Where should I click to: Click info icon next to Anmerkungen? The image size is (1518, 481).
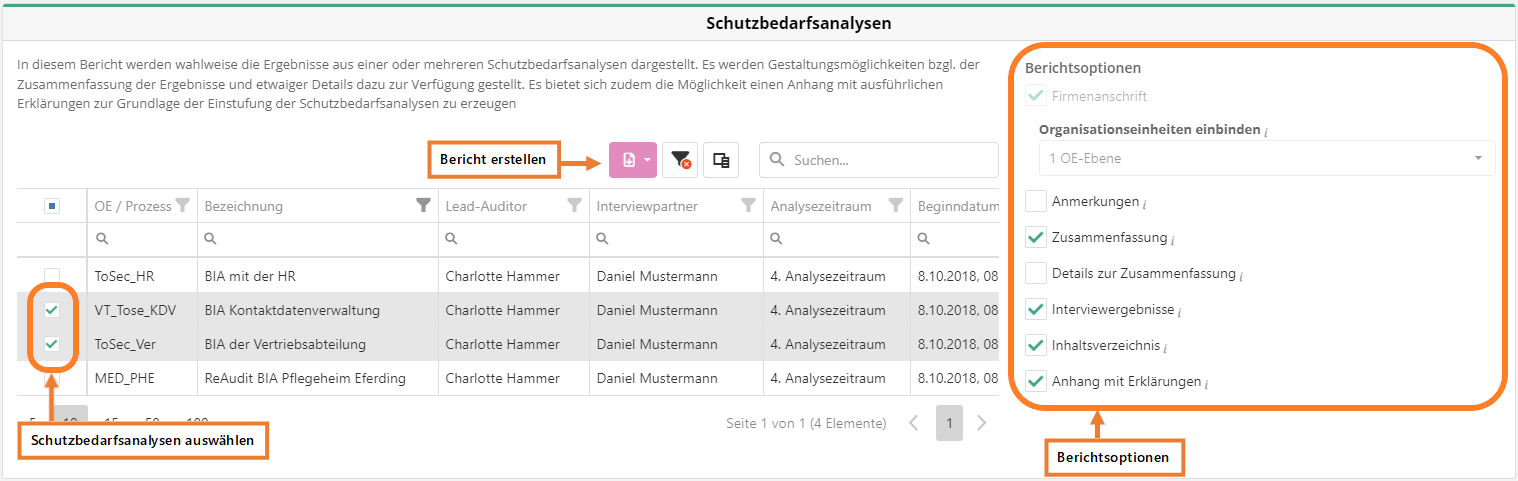pyautogui.click(x=1144, y=204)
